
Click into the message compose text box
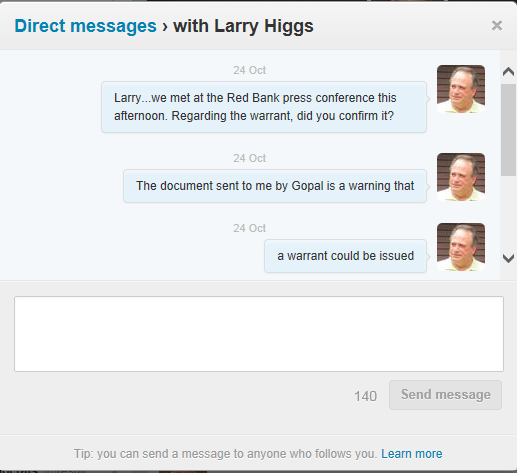pos(259,334)
